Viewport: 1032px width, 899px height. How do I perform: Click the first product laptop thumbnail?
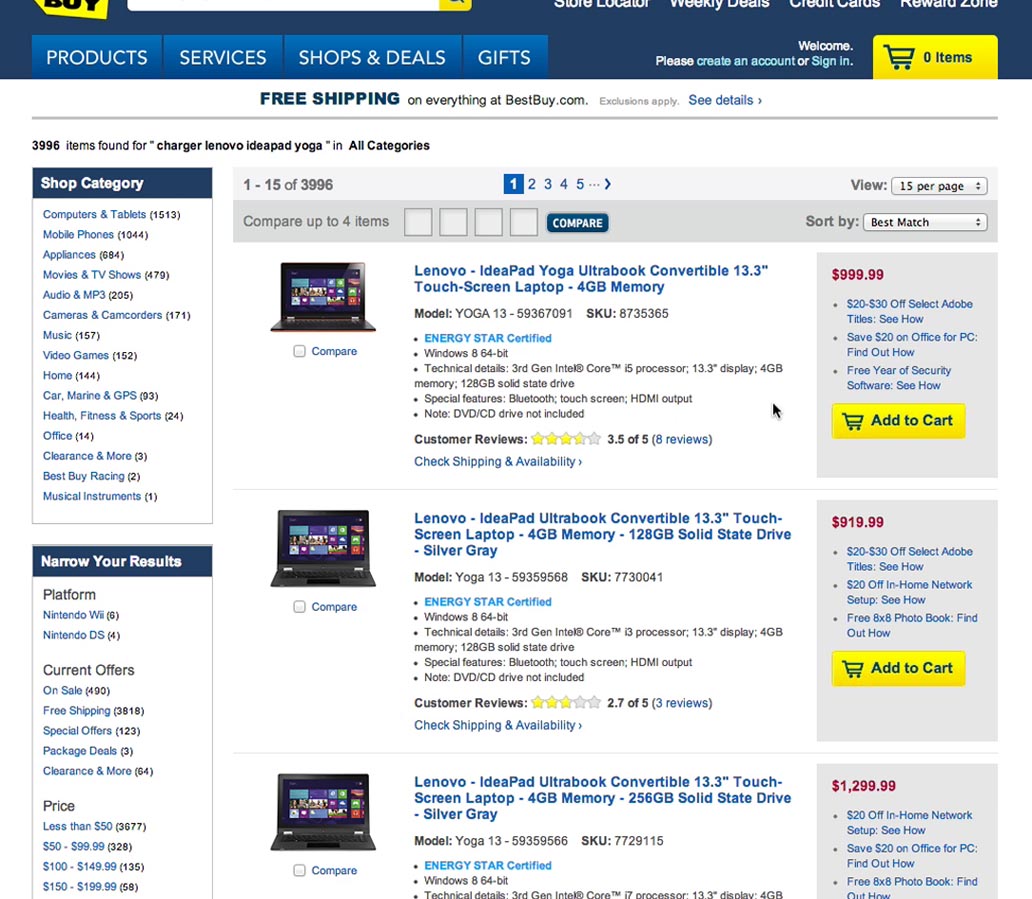tap(323, 296)
